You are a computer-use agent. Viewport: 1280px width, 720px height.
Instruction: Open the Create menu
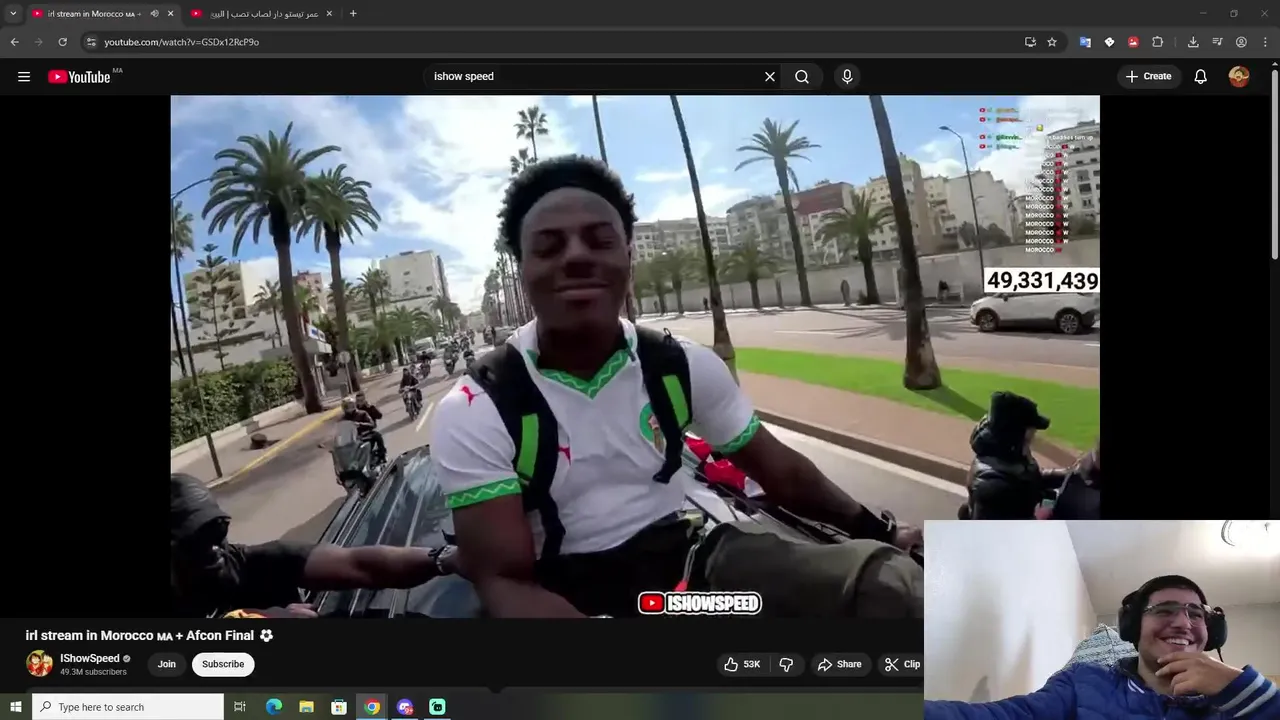pyautogui.click(x=1148, y=77)
